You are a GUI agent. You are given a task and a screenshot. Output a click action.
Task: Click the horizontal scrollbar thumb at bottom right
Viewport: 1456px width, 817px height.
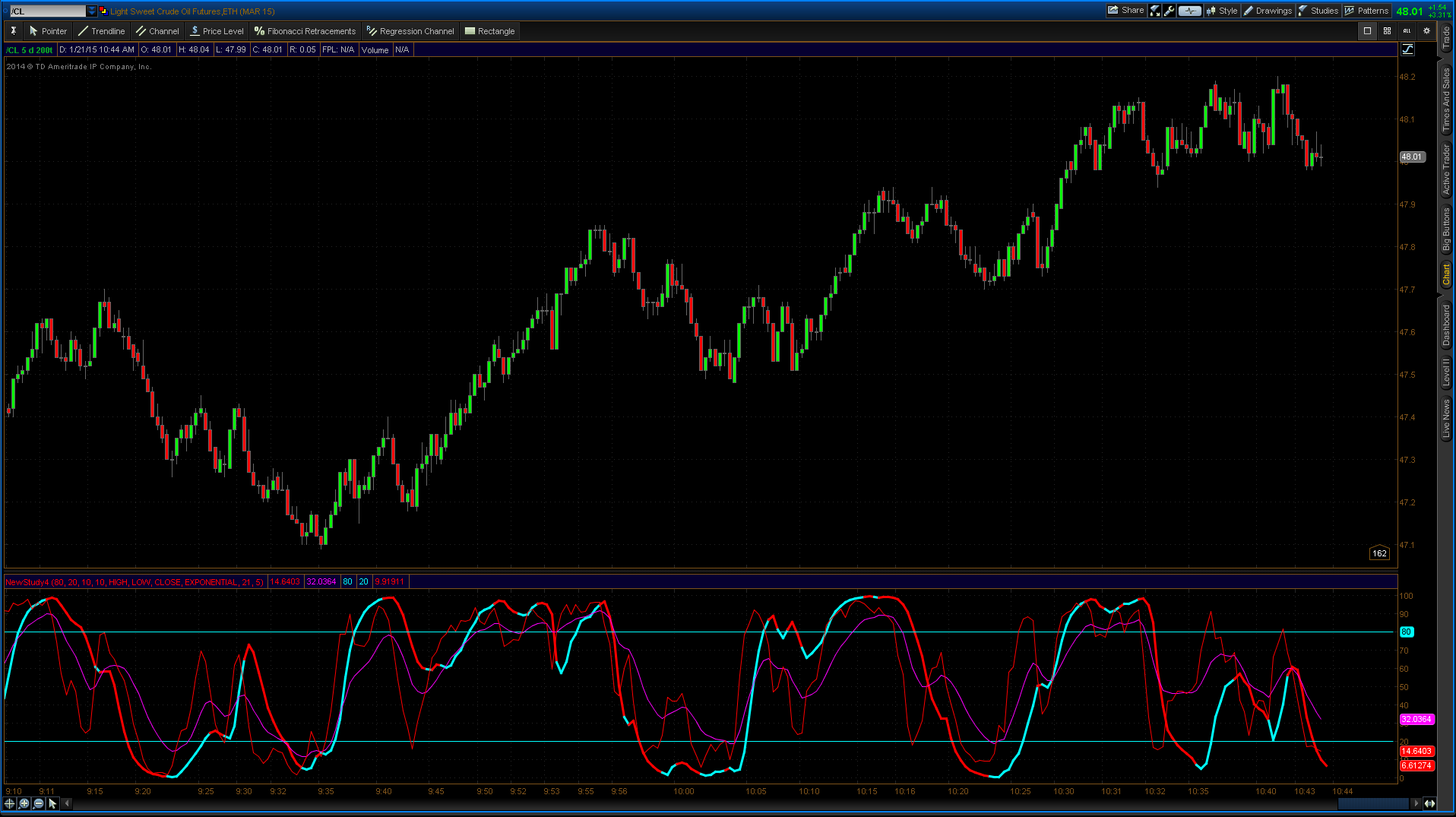pyautogui.click(x=1372, y=803)
